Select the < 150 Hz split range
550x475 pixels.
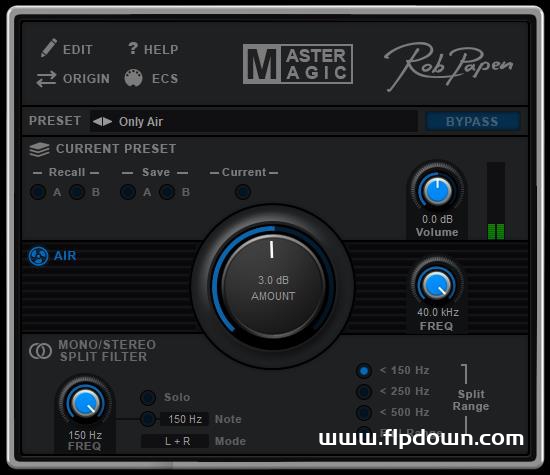point(364,371)
